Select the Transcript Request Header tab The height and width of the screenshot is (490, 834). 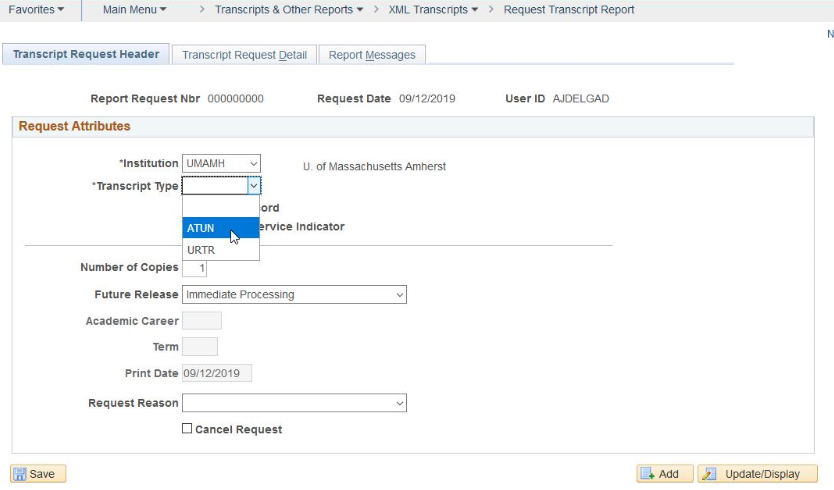coord(86,54)
